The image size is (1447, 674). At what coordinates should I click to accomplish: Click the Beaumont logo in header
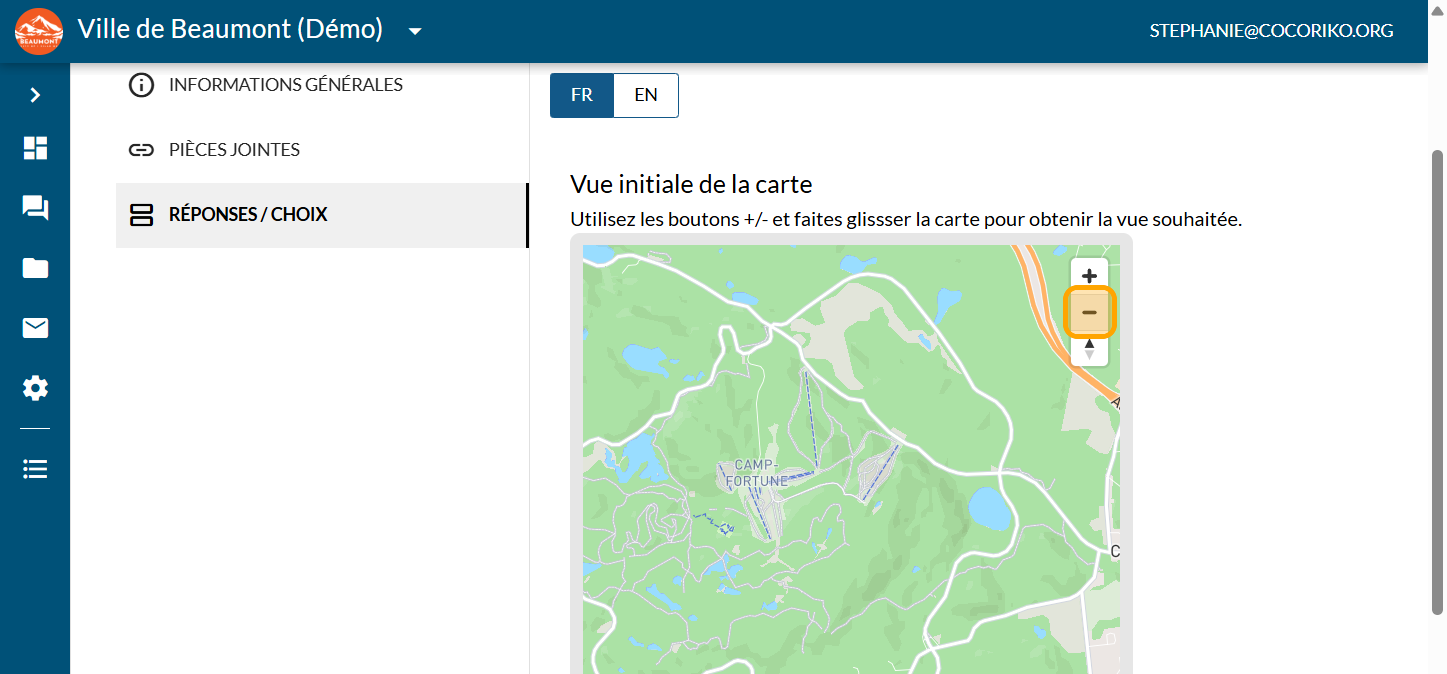coord(38,31)
